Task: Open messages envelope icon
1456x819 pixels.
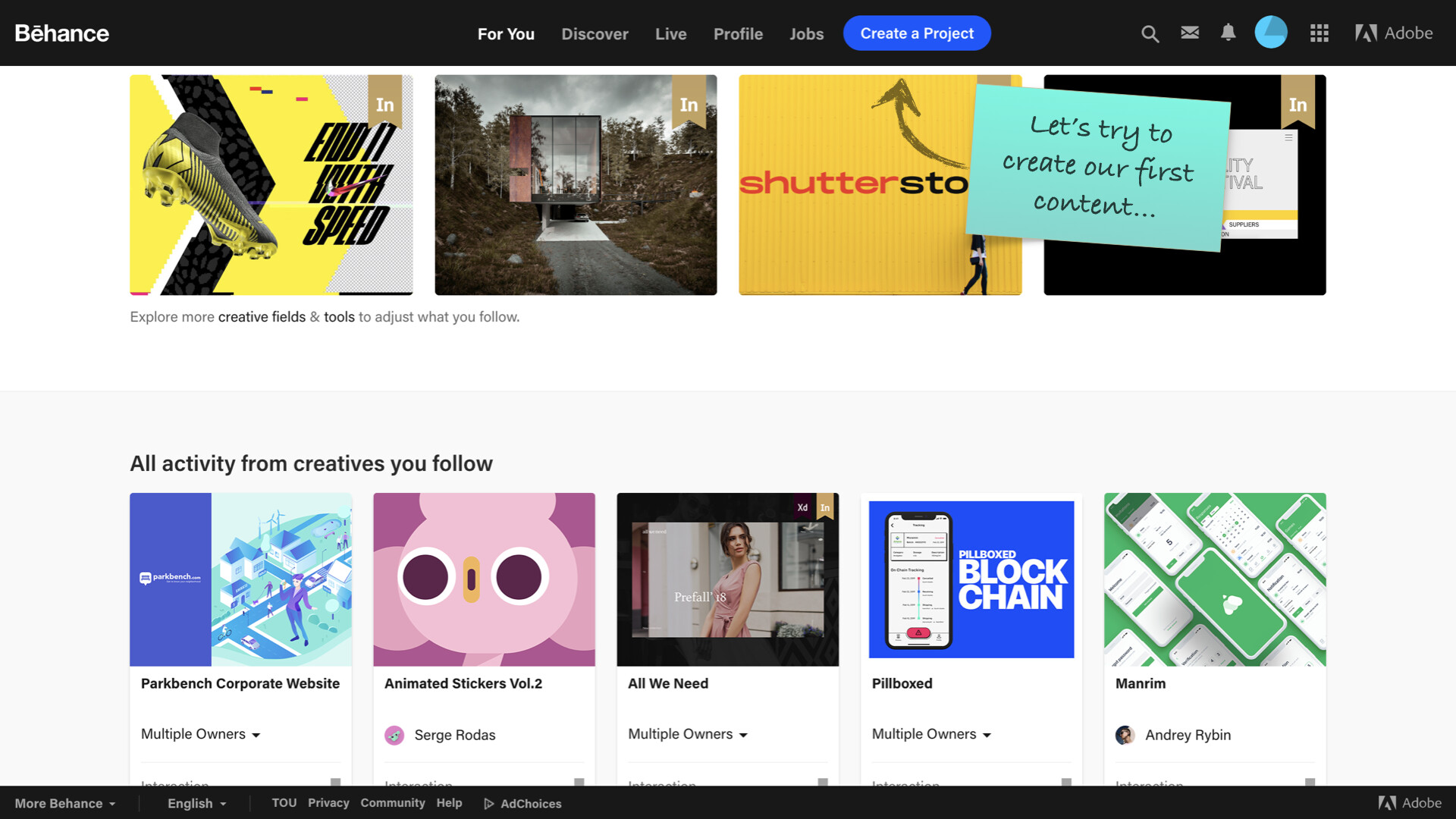Action: pyautogui.click(x=1190, y=33)
